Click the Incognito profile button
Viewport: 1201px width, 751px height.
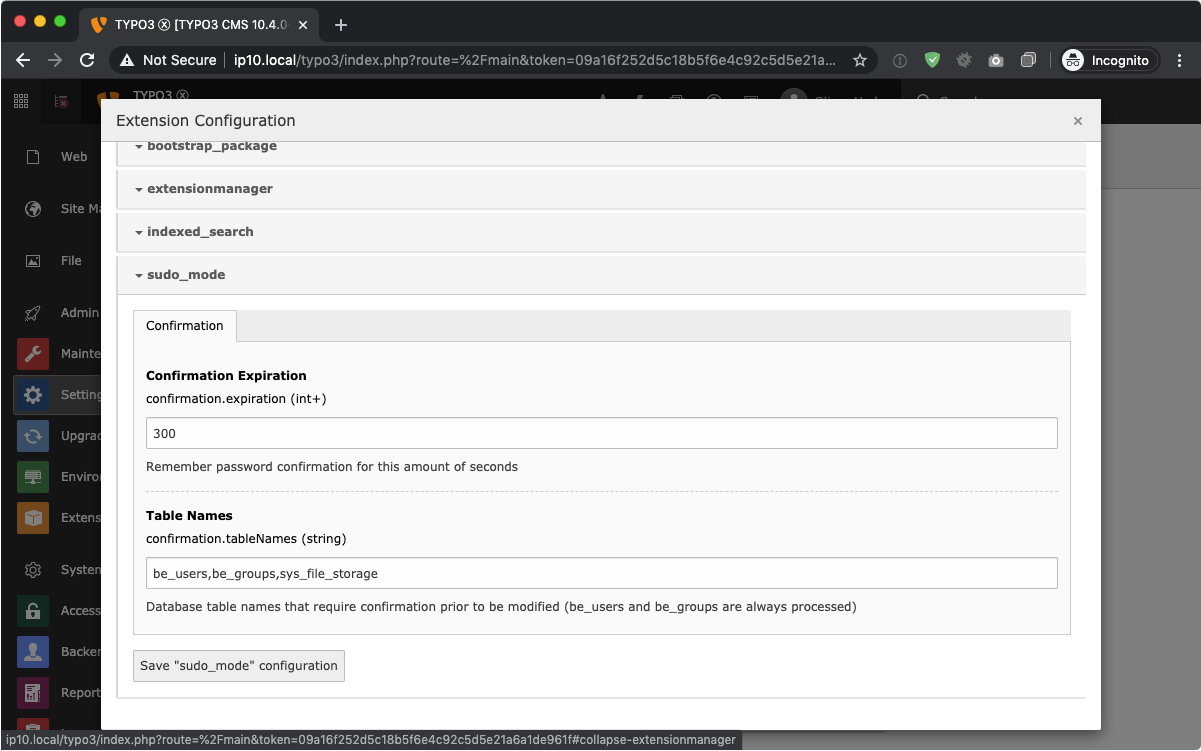coord(1108,60)
